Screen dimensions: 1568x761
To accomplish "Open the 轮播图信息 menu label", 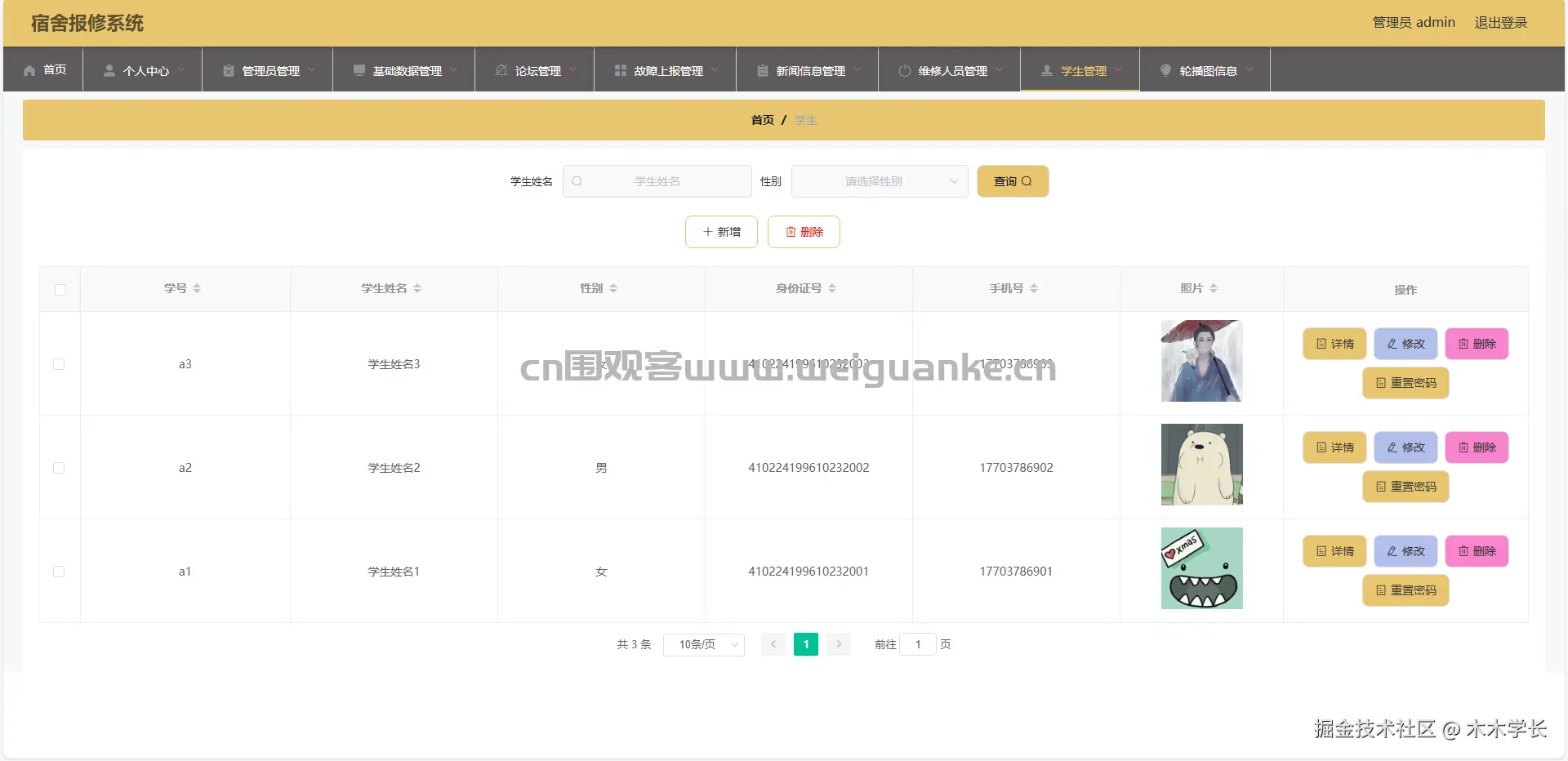I will click(1208, 71).
